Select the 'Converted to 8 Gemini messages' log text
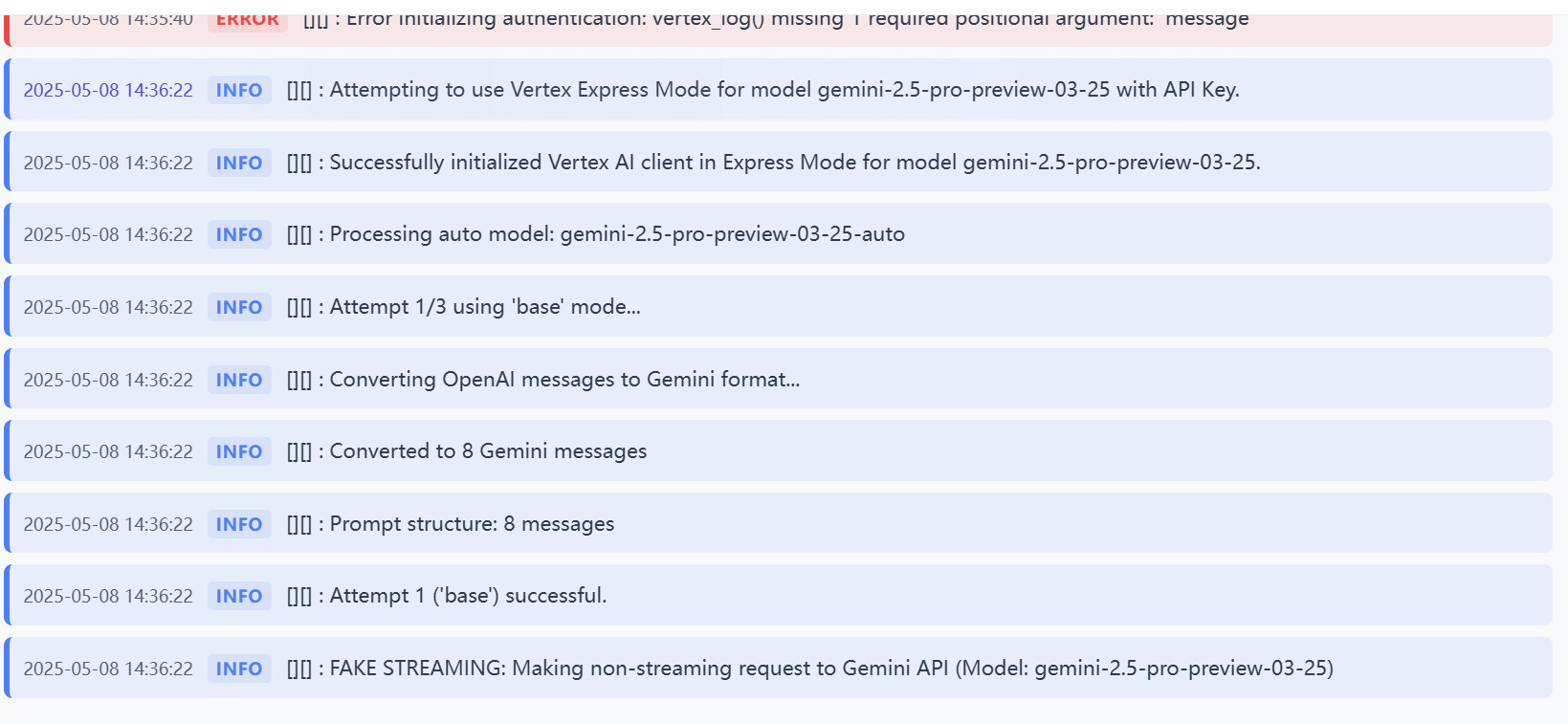Screen dimensions: 1568x724 click(x=467, y=451)
